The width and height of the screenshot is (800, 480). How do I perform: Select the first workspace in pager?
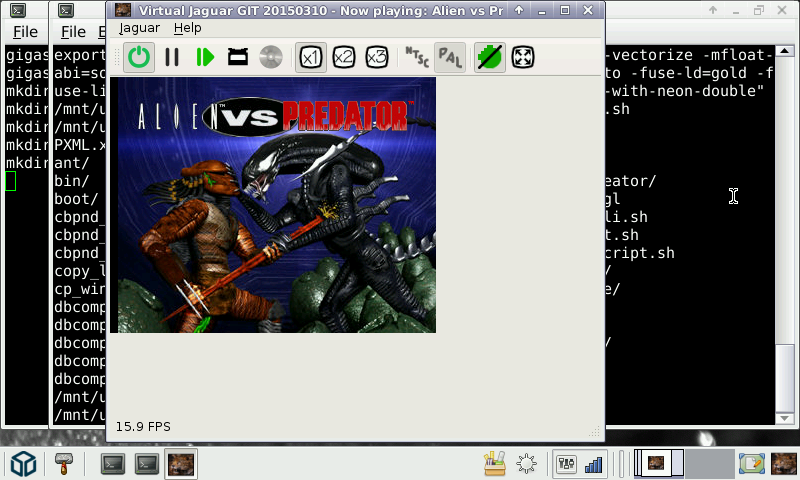point(659,464)
